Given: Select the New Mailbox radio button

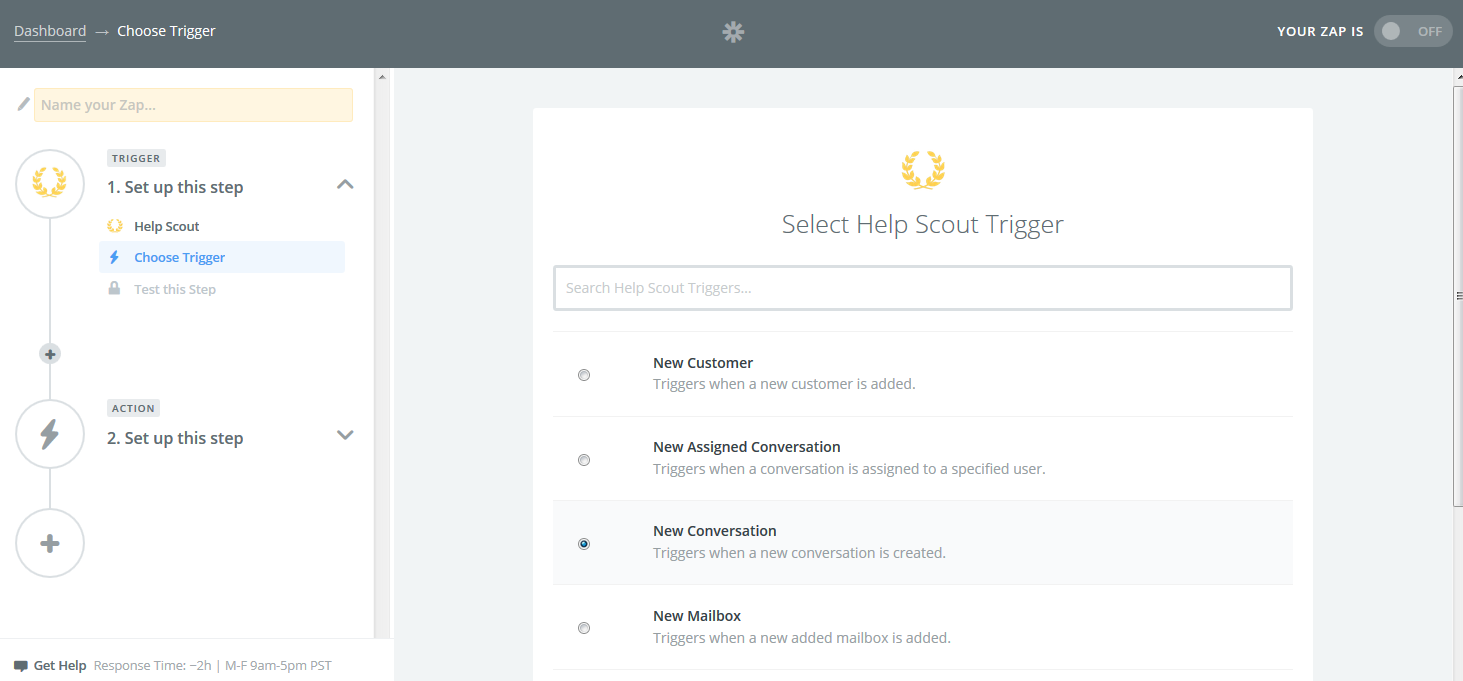Looking at the screenshot, I should click(584, 628).
